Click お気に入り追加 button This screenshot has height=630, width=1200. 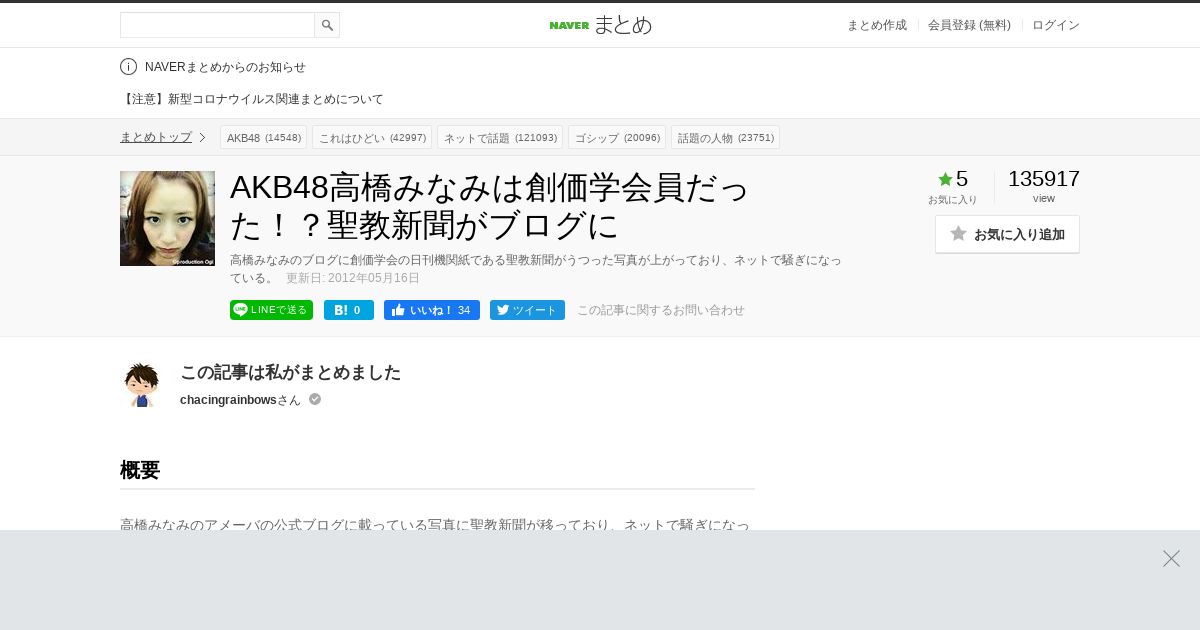[1007, 234]
